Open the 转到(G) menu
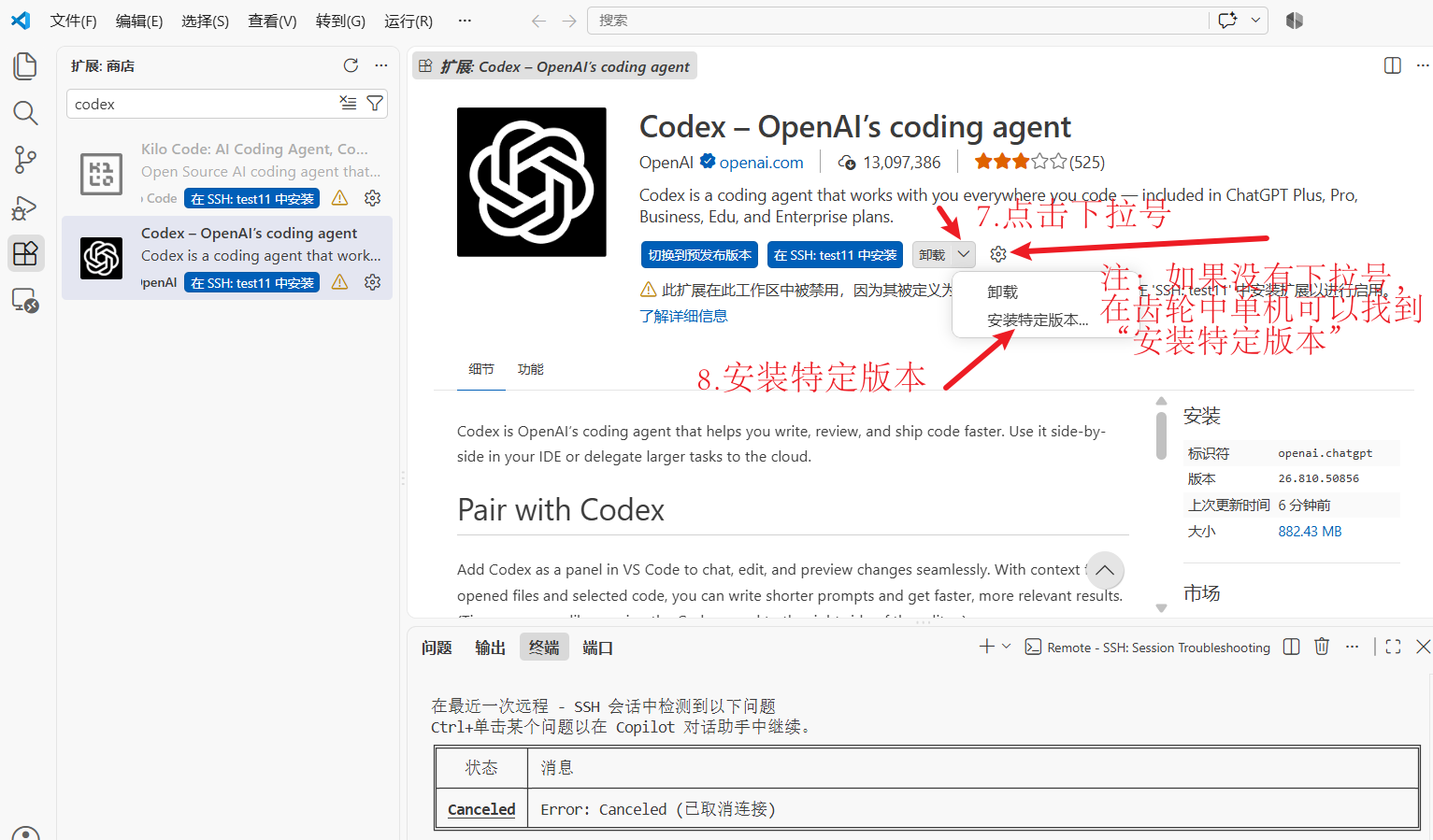The height and width of the screenshot is (840, 1433). [x=340, y=21]
